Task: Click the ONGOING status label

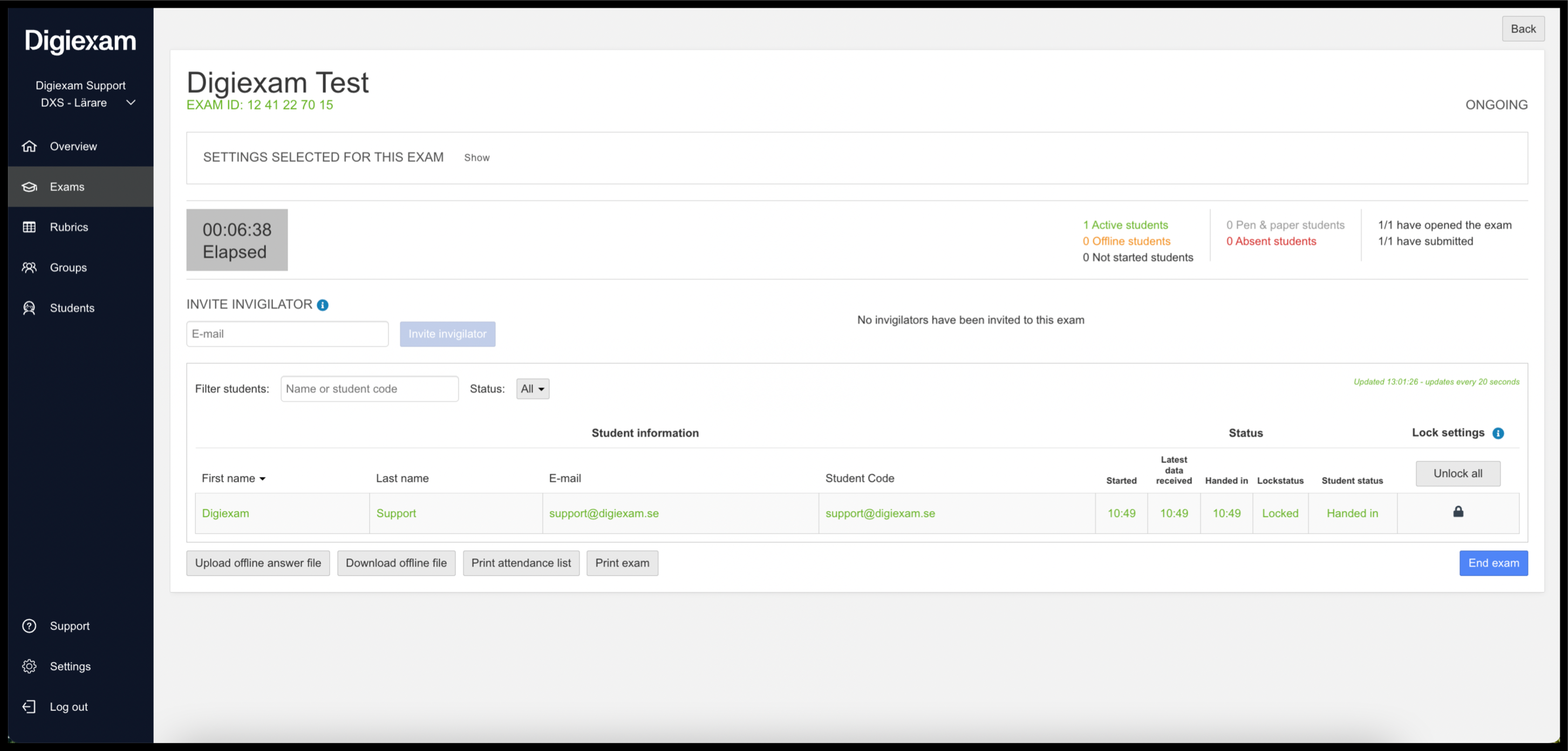Action: click(1496, 105)
